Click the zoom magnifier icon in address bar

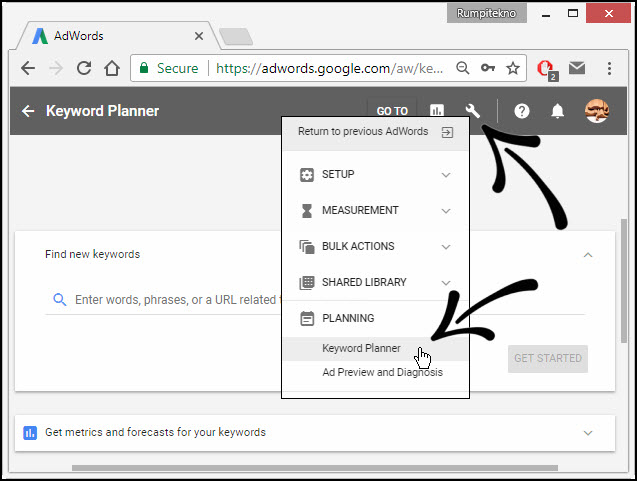(463, 68)
